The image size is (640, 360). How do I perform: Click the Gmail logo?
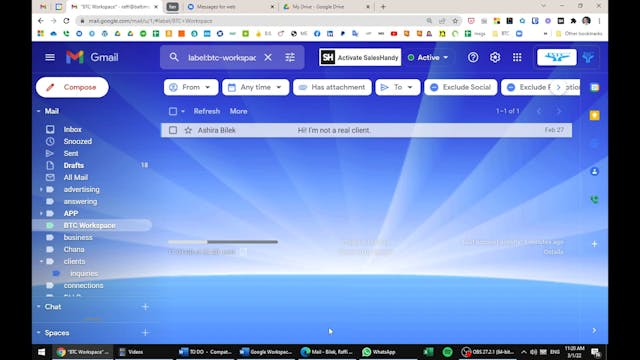point(92,58)
